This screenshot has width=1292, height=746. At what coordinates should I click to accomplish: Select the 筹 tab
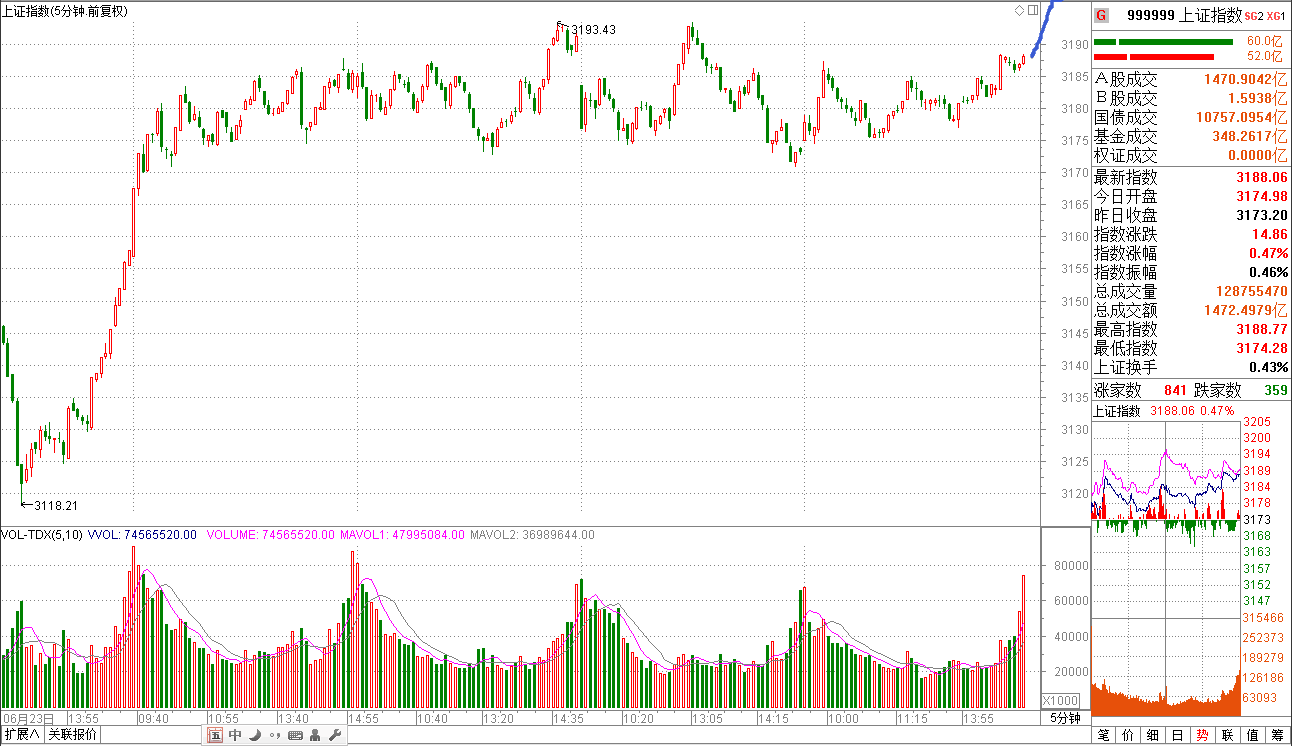point(1277,735)
